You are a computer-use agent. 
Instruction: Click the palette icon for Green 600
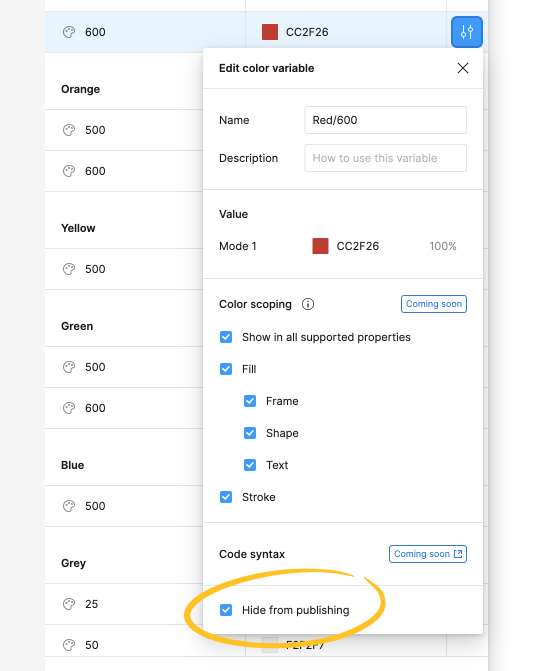pyautogui.click(x=69, y=408)
